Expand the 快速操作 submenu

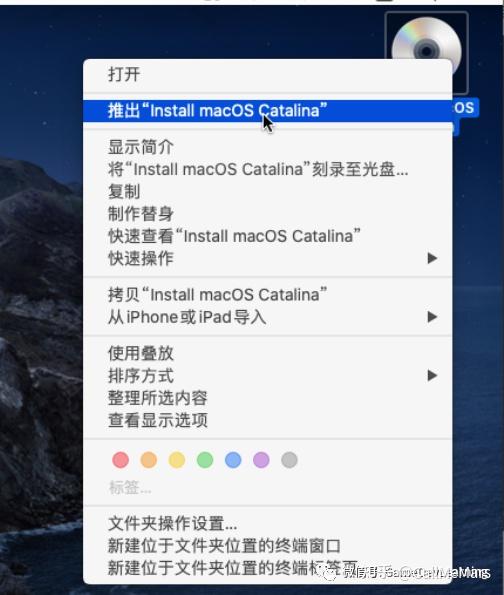click(268, 258)
